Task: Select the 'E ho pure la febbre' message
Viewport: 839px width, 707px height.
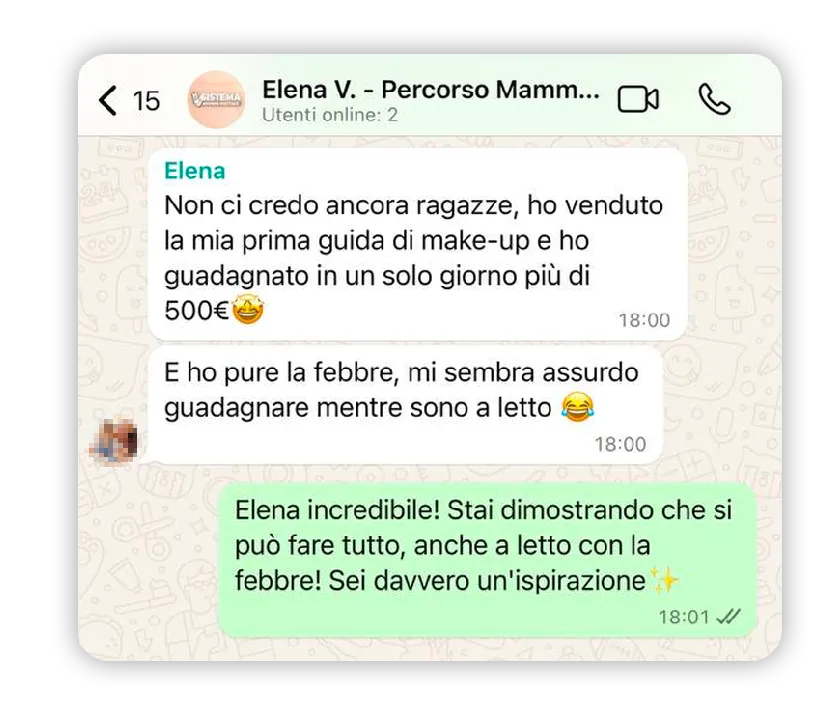Action: pos(405,404)
